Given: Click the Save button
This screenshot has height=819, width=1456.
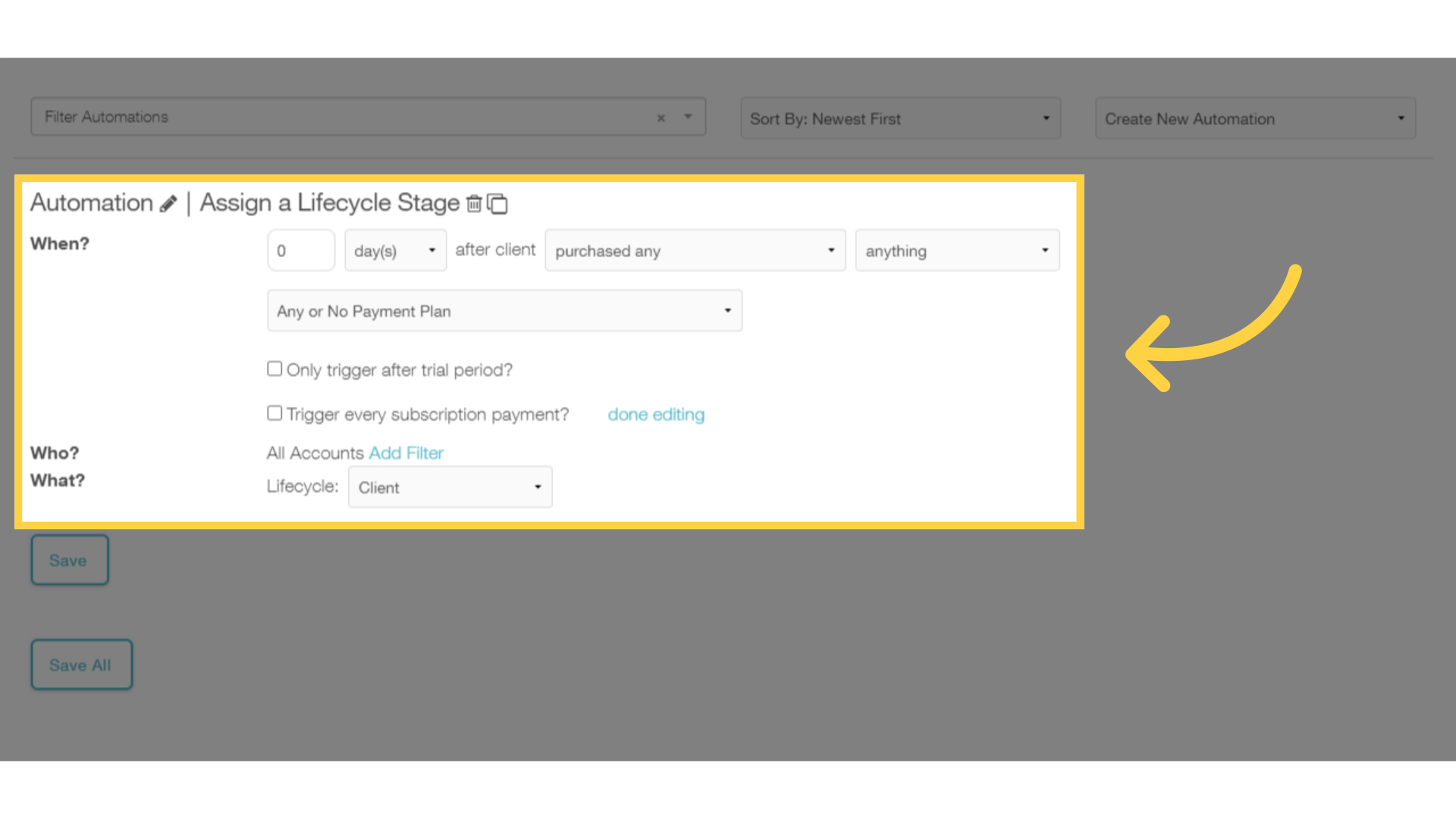Looking at the screenshot, I should pyautogui.click(x=69, y=559).
